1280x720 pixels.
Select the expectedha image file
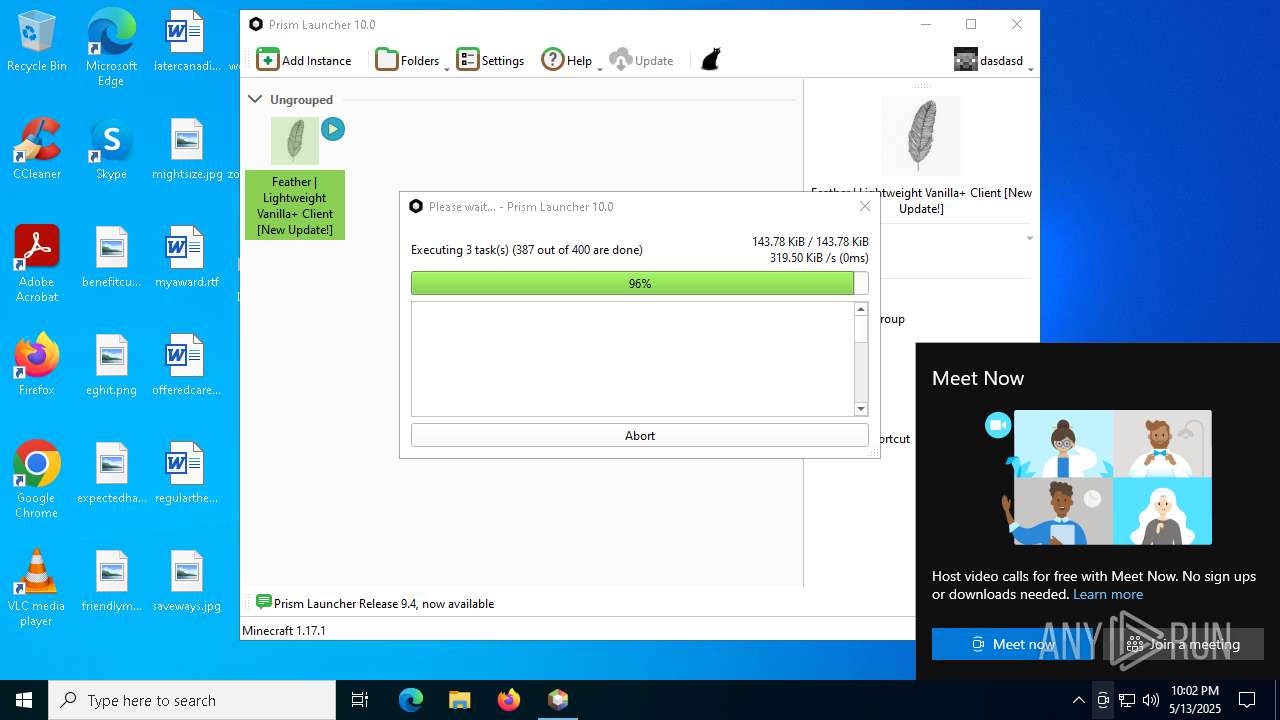(111, 473)
